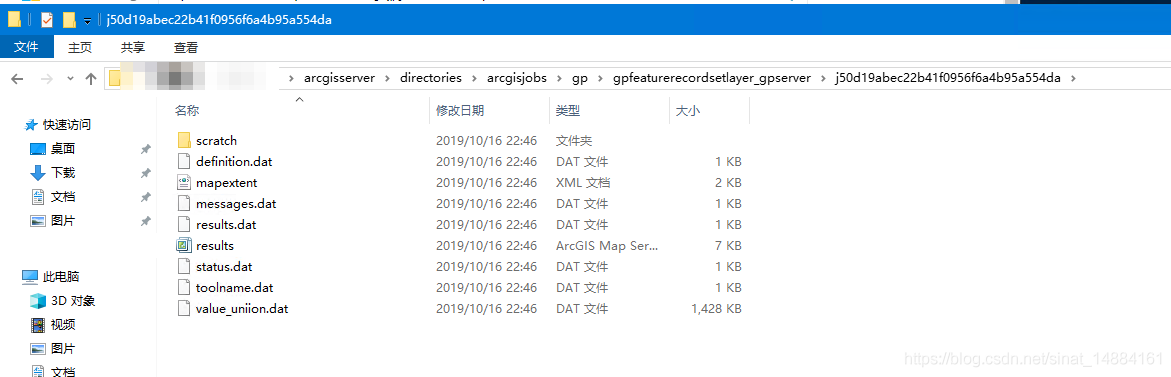Image resolution: width=1171 pixels, height=377 pixels.
Task: Click the Quick Access star icon
Action: [x=31, y=125]
